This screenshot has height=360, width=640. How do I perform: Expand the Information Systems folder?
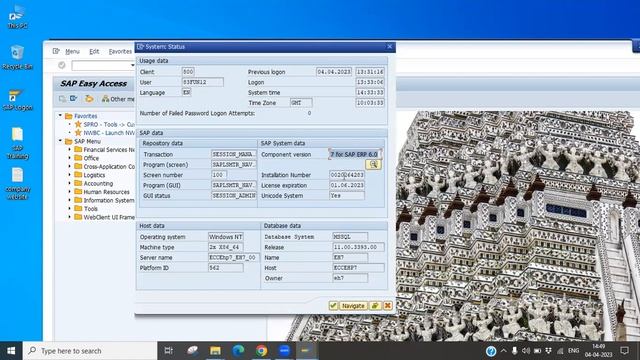(x=69, y=200)
